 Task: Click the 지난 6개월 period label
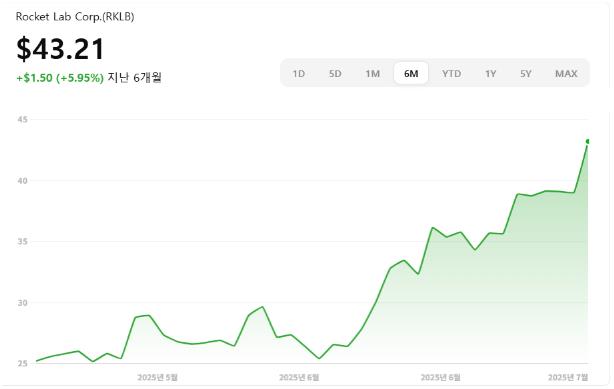(134, 78)
